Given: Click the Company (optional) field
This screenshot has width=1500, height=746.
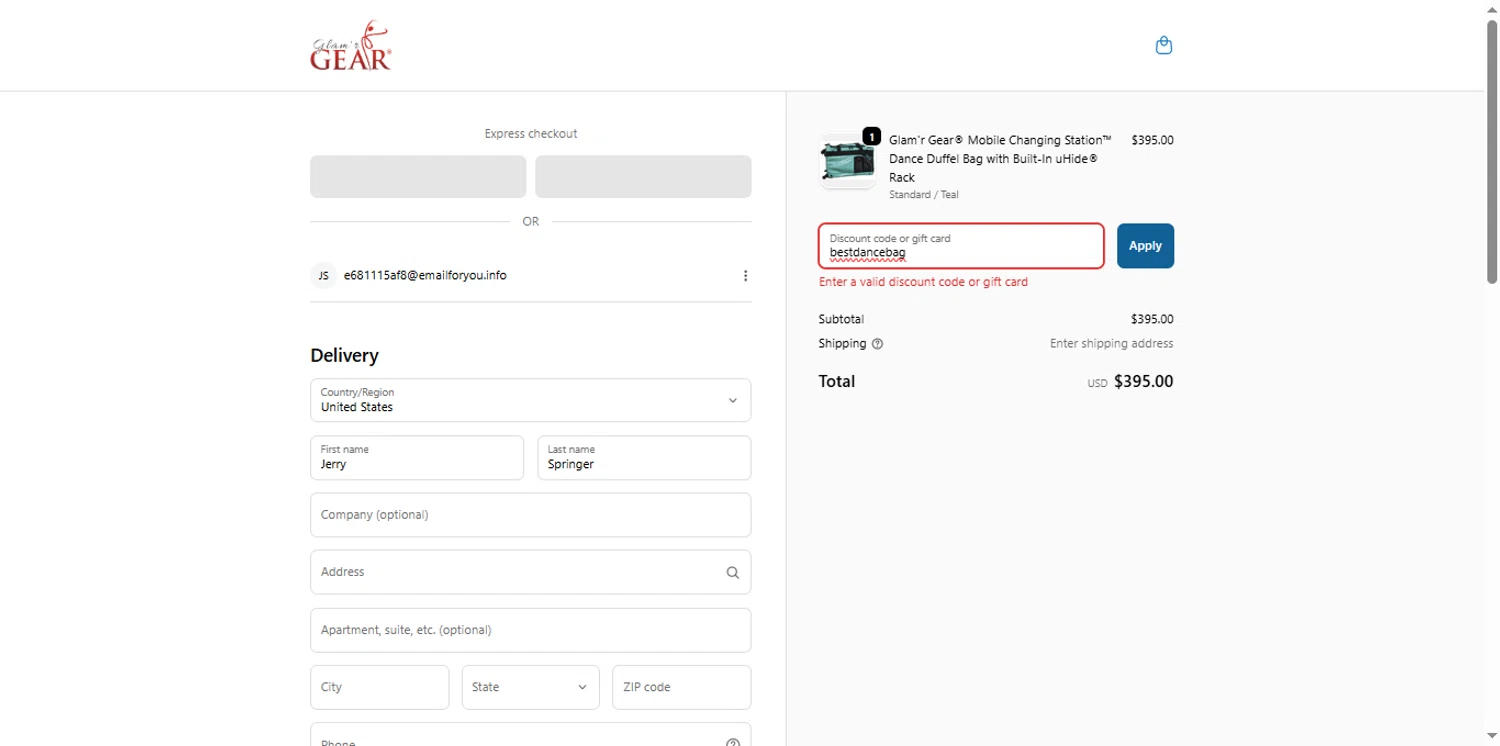Looking at the screenshot, I should (531, 515).
